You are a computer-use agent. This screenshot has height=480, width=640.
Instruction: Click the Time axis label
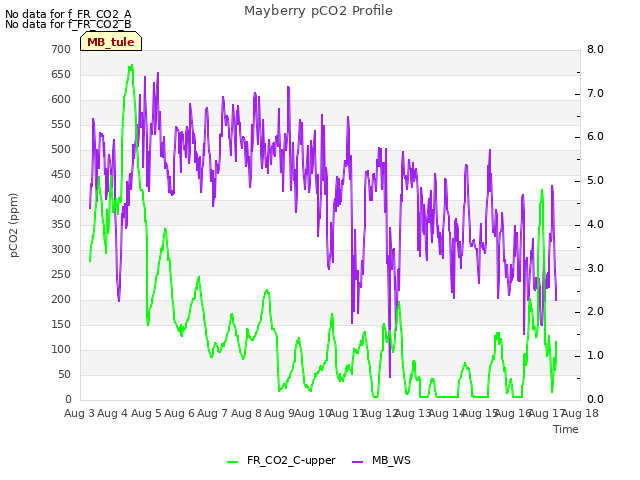[x=566, y=429]
